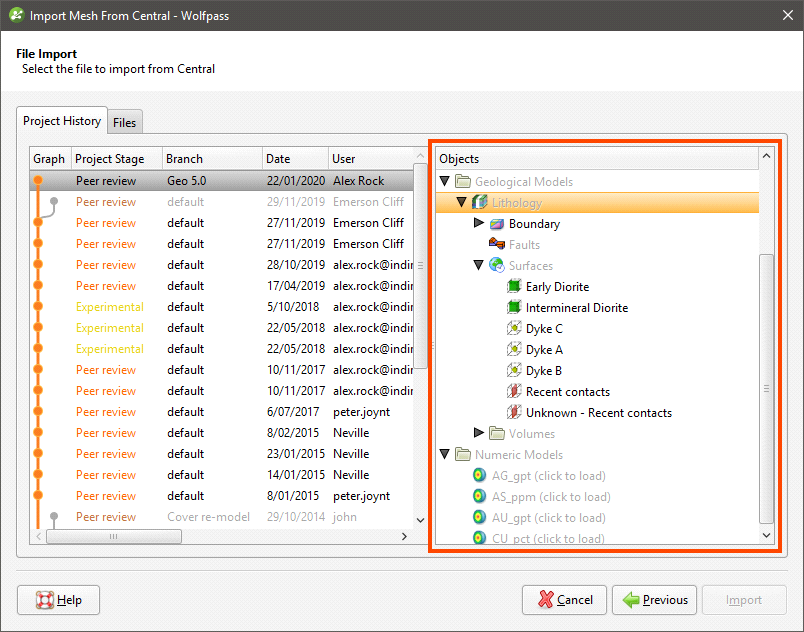Click the Surfaces globe icon
This screenshot has width=804, height=632.
pyautogui.click(x=498, y=265)
